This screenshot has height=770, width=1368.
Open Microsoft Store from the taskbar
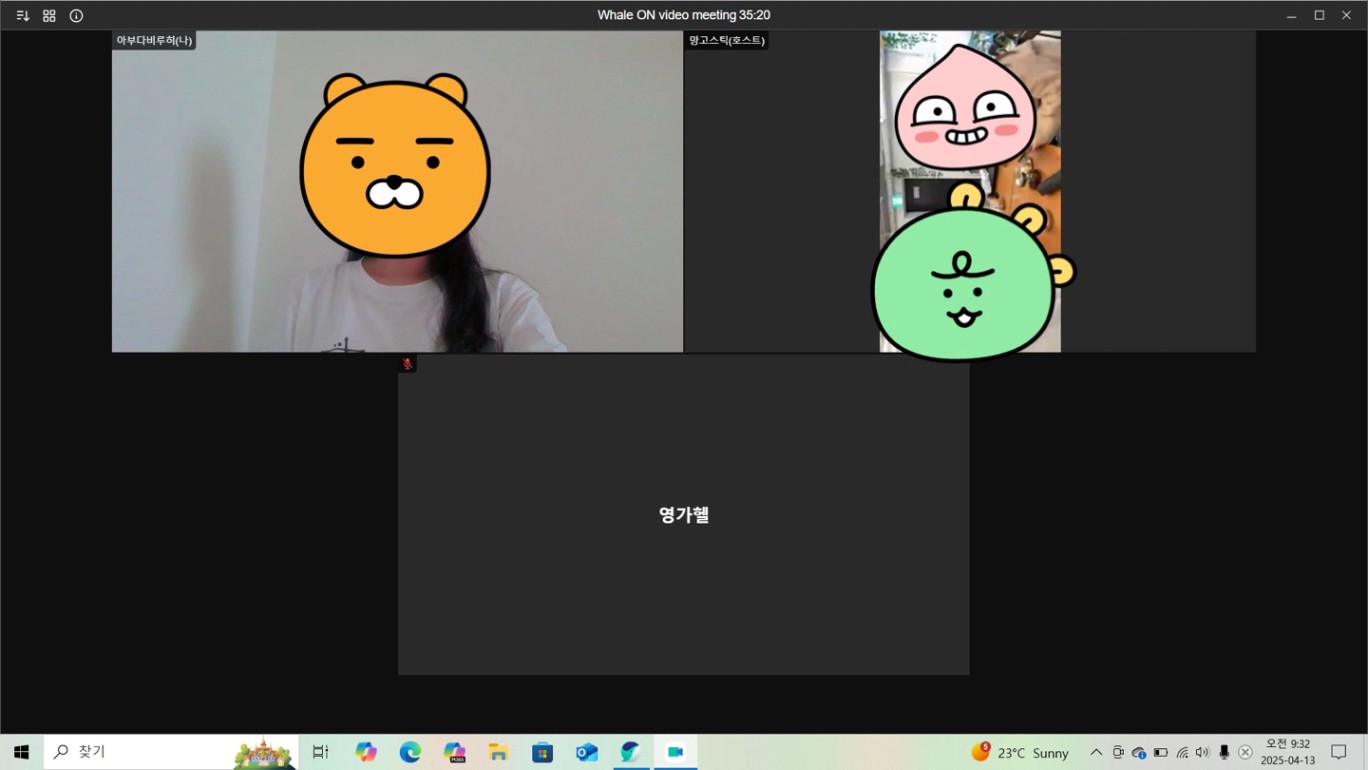pos(542,752)
